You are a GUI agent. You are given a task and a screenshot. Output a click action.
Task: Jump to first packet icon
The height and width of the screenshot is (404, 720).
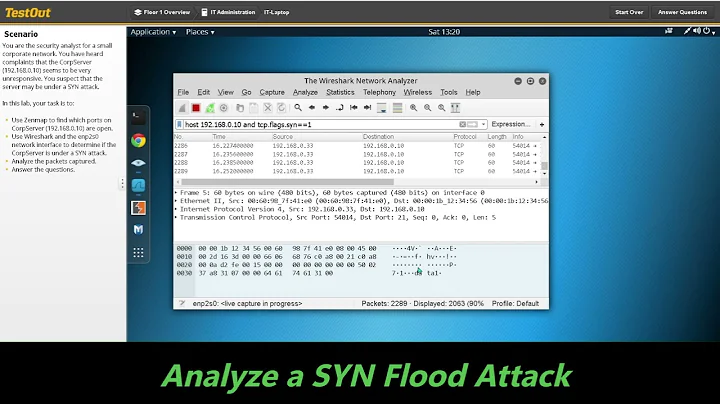tap(354, 108)
